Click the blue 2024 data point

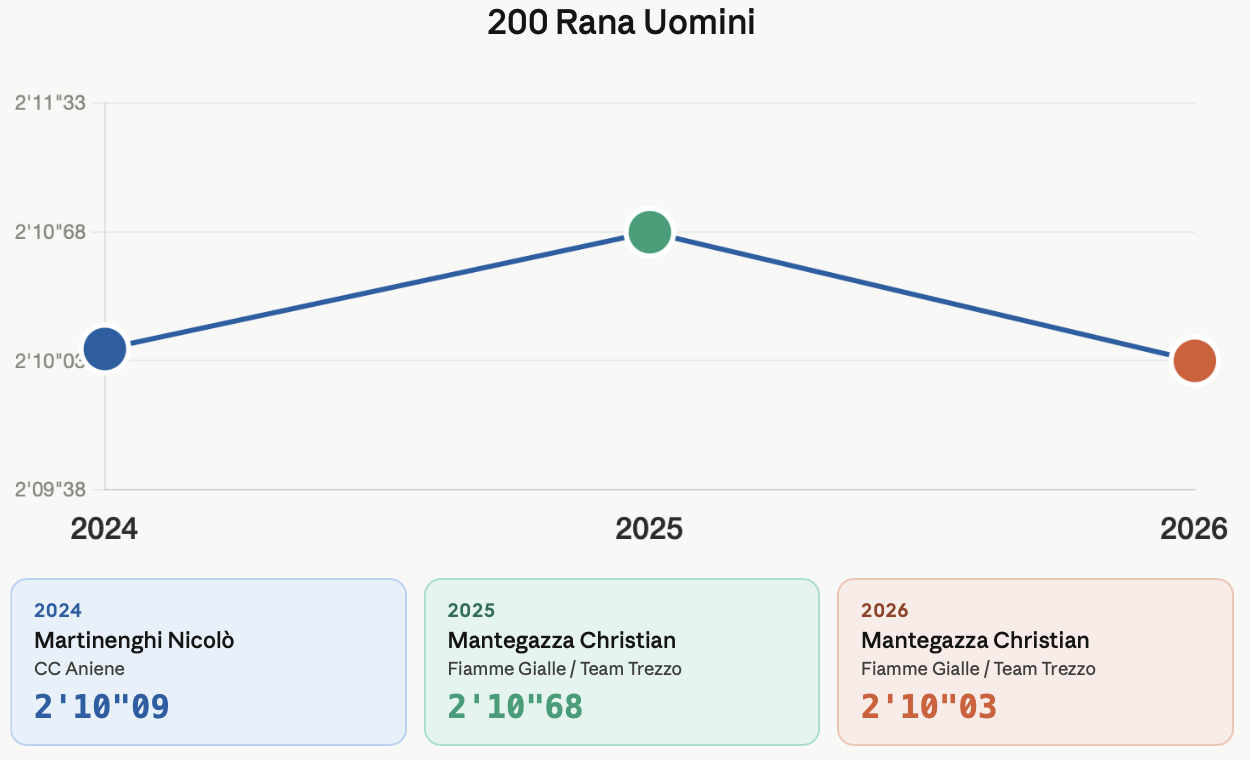pos(105,348)
